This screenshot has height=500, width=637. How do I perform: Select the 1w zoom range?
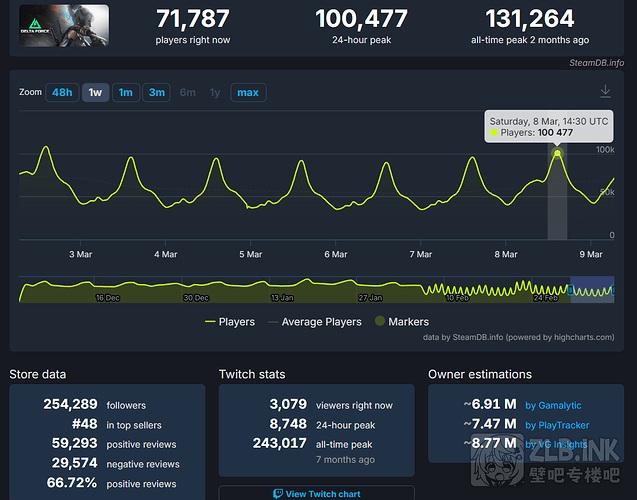click(x=95, y=93)
